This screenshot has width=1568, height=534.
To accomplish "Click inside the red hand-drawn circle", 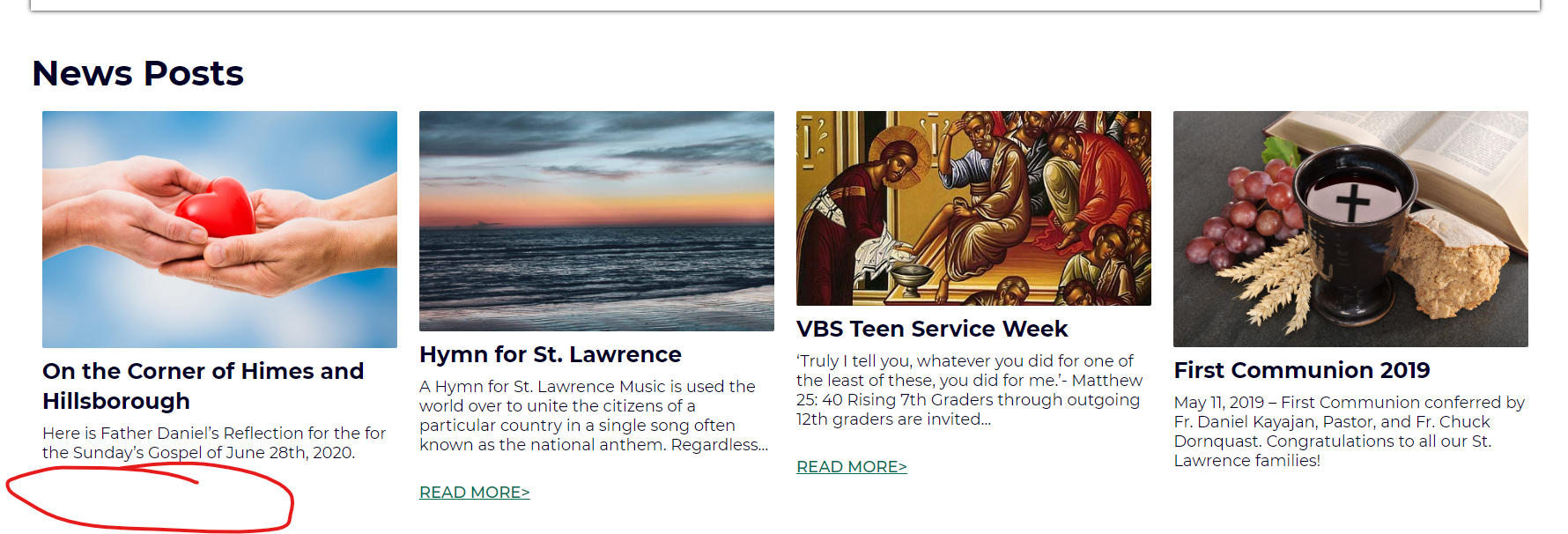I will pyautogui.click(x=150, y=500).
